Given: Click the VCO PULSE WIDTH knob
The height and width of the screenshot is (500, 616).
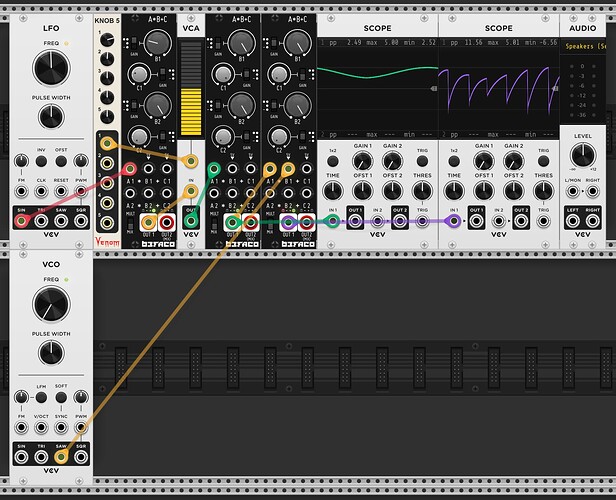Looking at the screenshot, I should [49, 353].
